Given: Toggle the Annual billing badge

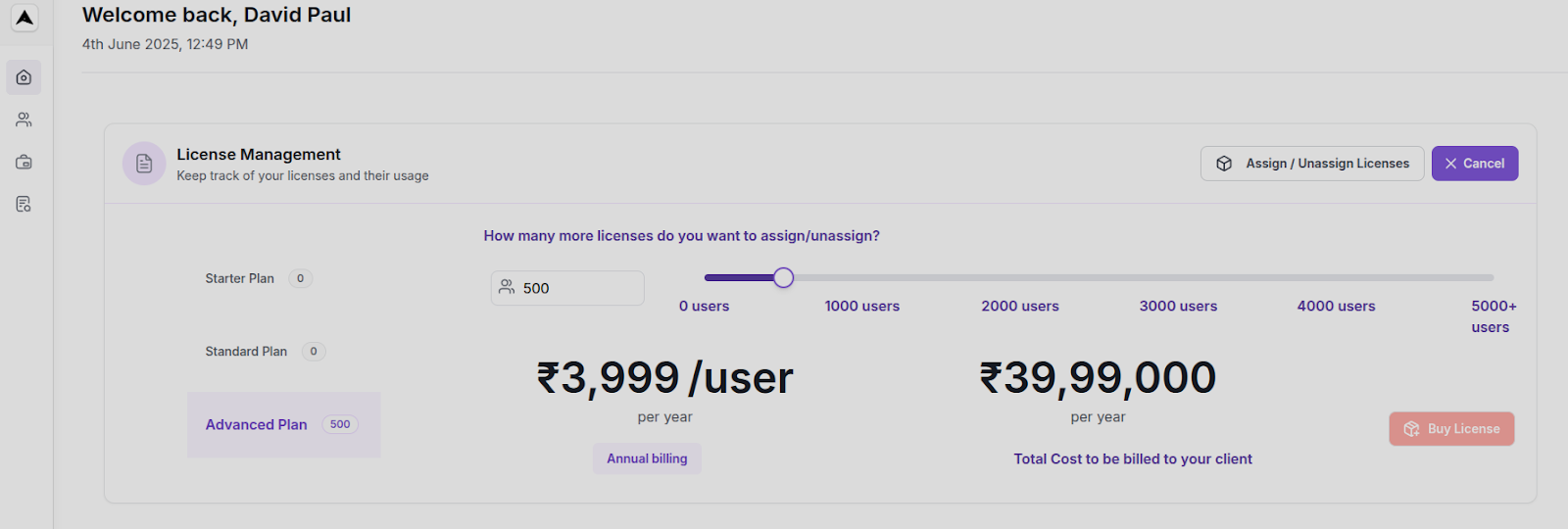Looking at the screenshot, I should 647,458.
